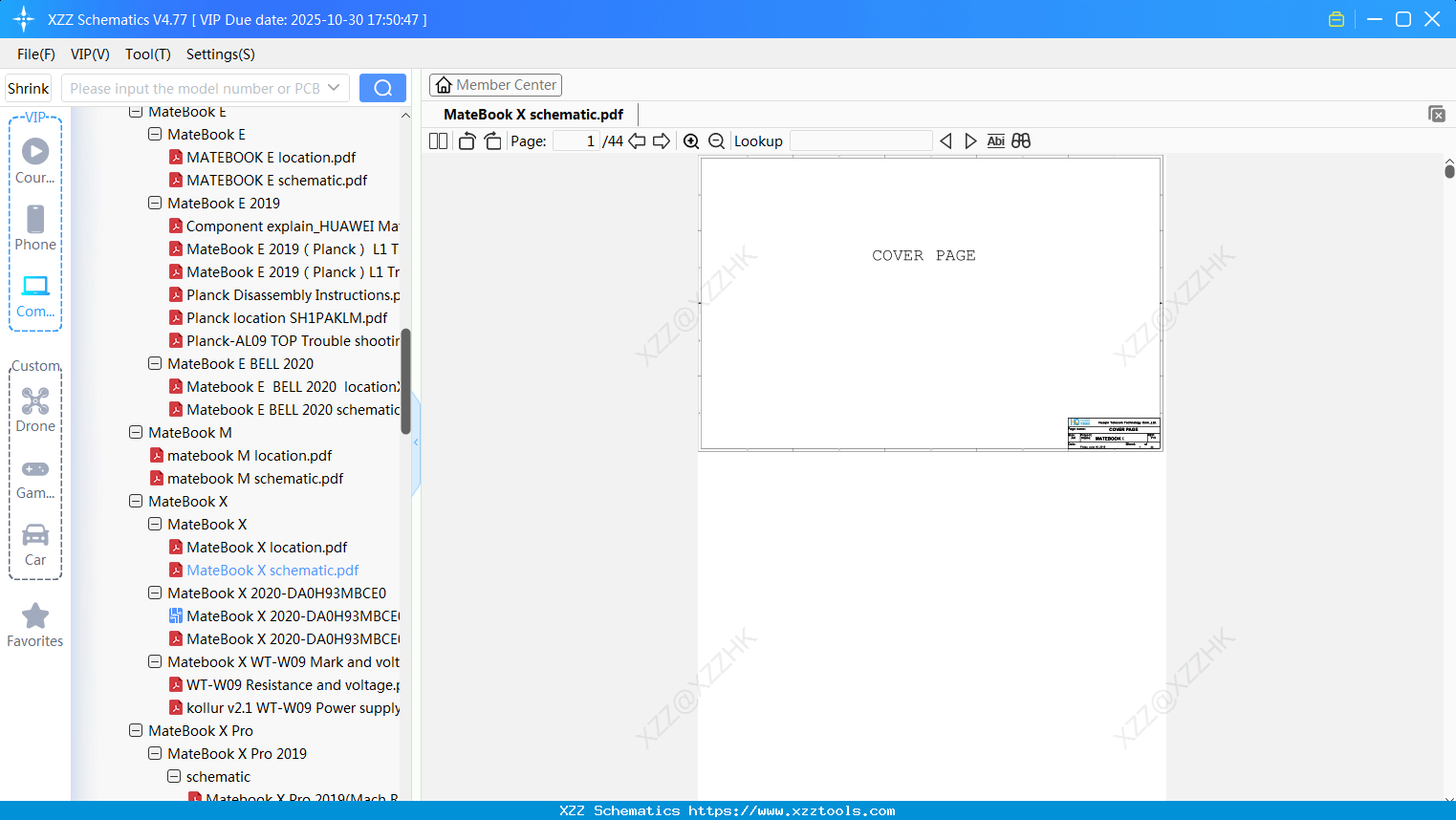Rotate the page clockwise
Screen dimensions: 1456x820
coord(493,141)
